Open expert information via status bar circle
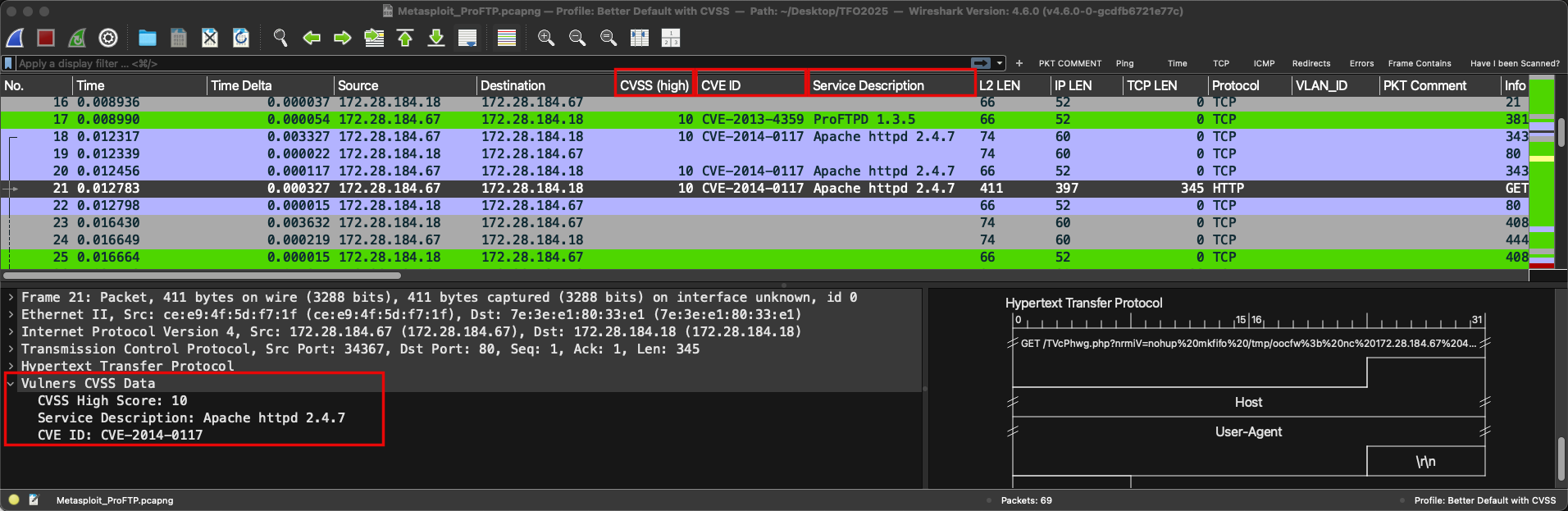 click(x=14, y=500)
